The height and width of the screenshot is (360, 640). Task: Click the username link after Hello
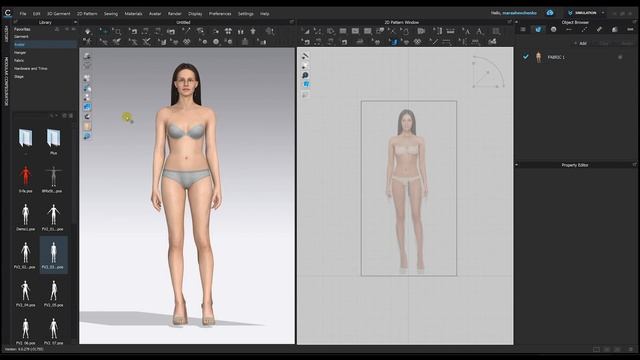coord(520,13)
